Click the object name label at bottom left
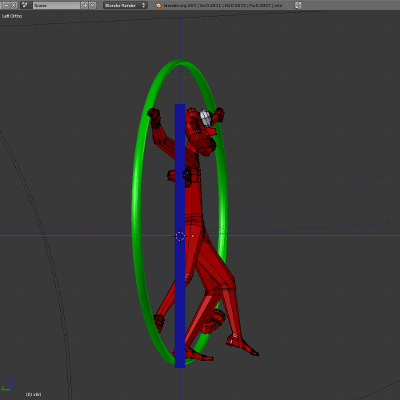 pyautogui.click(x=34, y=395)
